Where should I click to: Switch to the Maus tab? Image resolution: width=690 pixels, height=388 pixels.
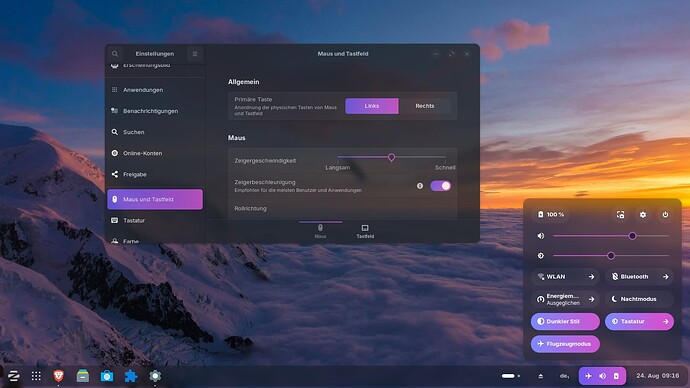coord(320,231)
